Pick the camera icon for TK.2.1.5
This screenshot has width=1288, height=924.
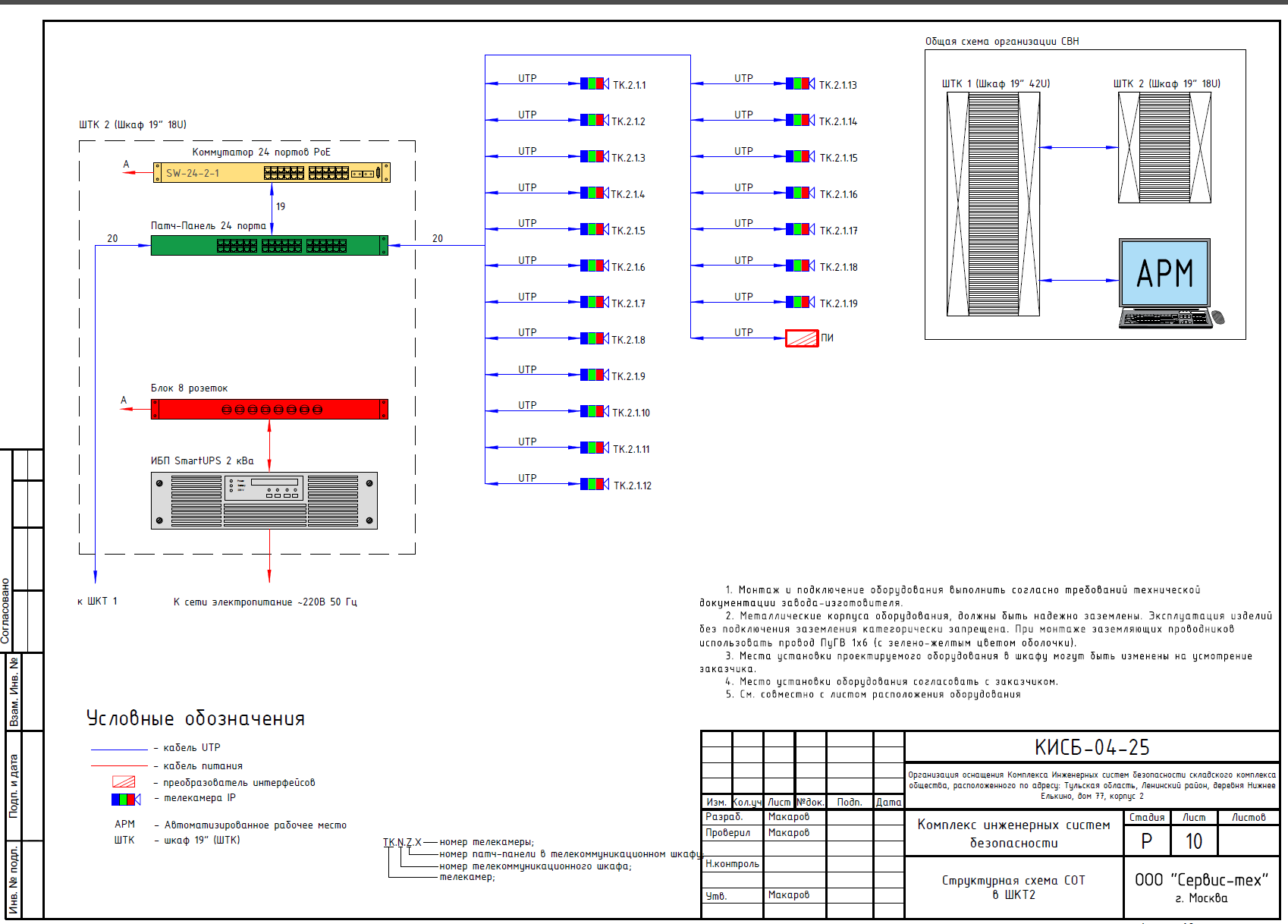595,229
